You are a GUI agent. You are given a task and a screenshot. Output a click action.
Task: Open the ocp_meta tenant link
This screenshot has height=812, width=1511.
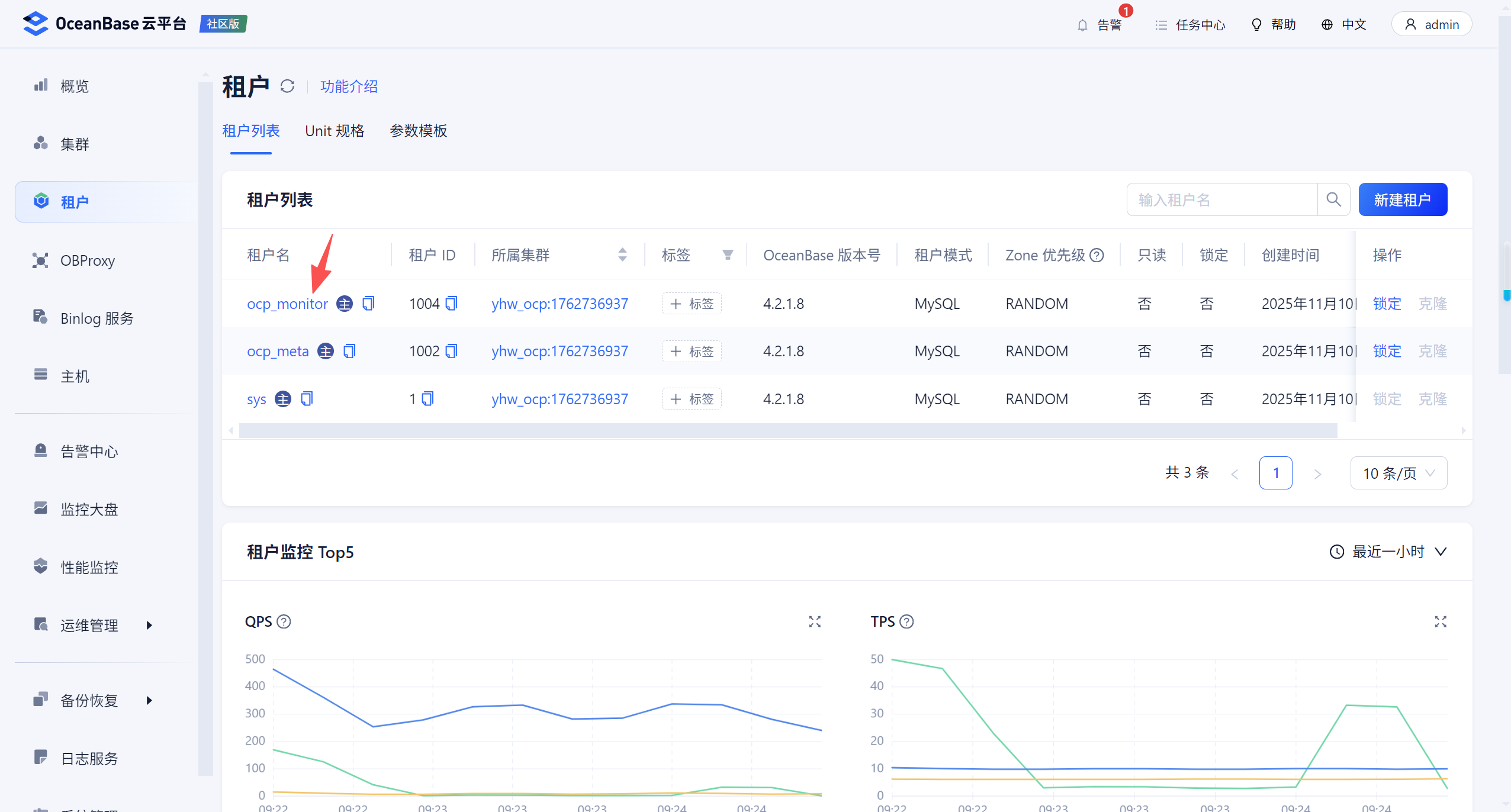[x=278, y=352]
